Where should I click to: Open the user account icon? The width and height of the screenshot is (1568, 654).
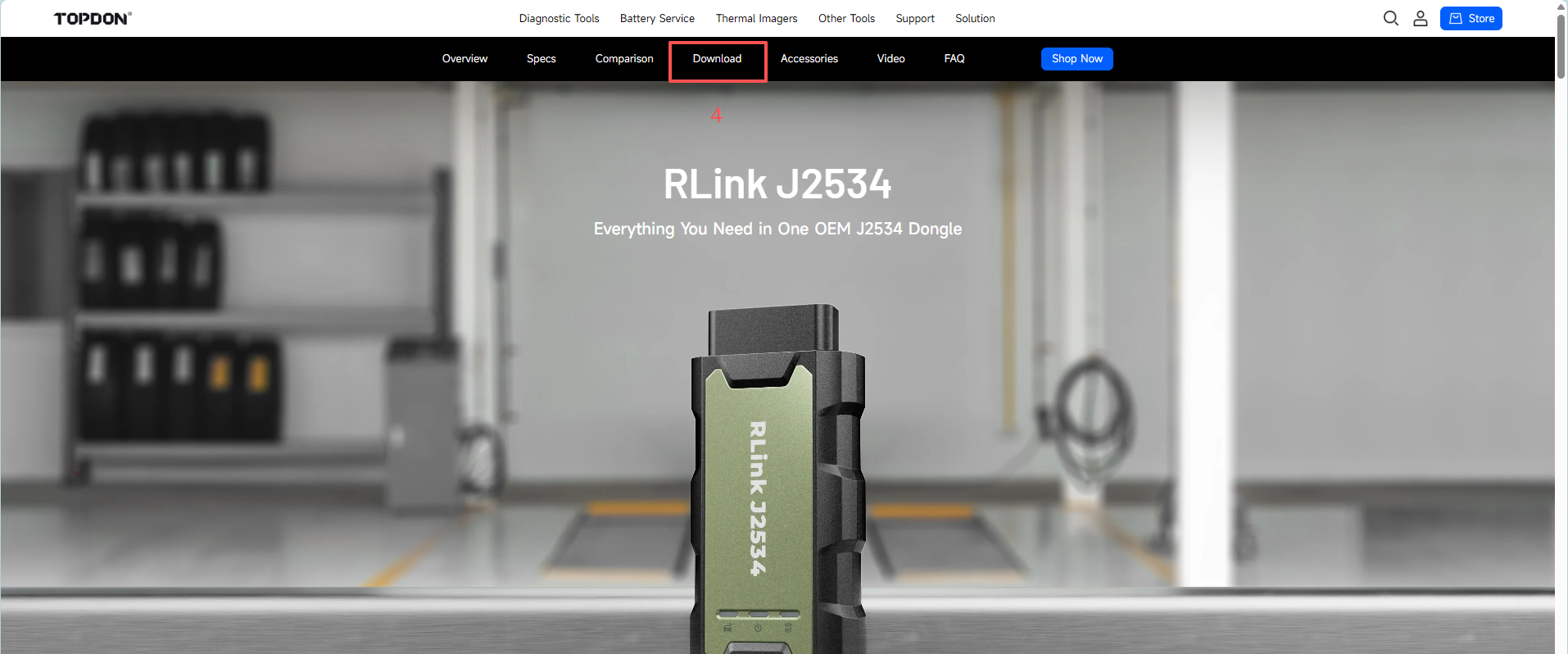(x=1420, y=18)
